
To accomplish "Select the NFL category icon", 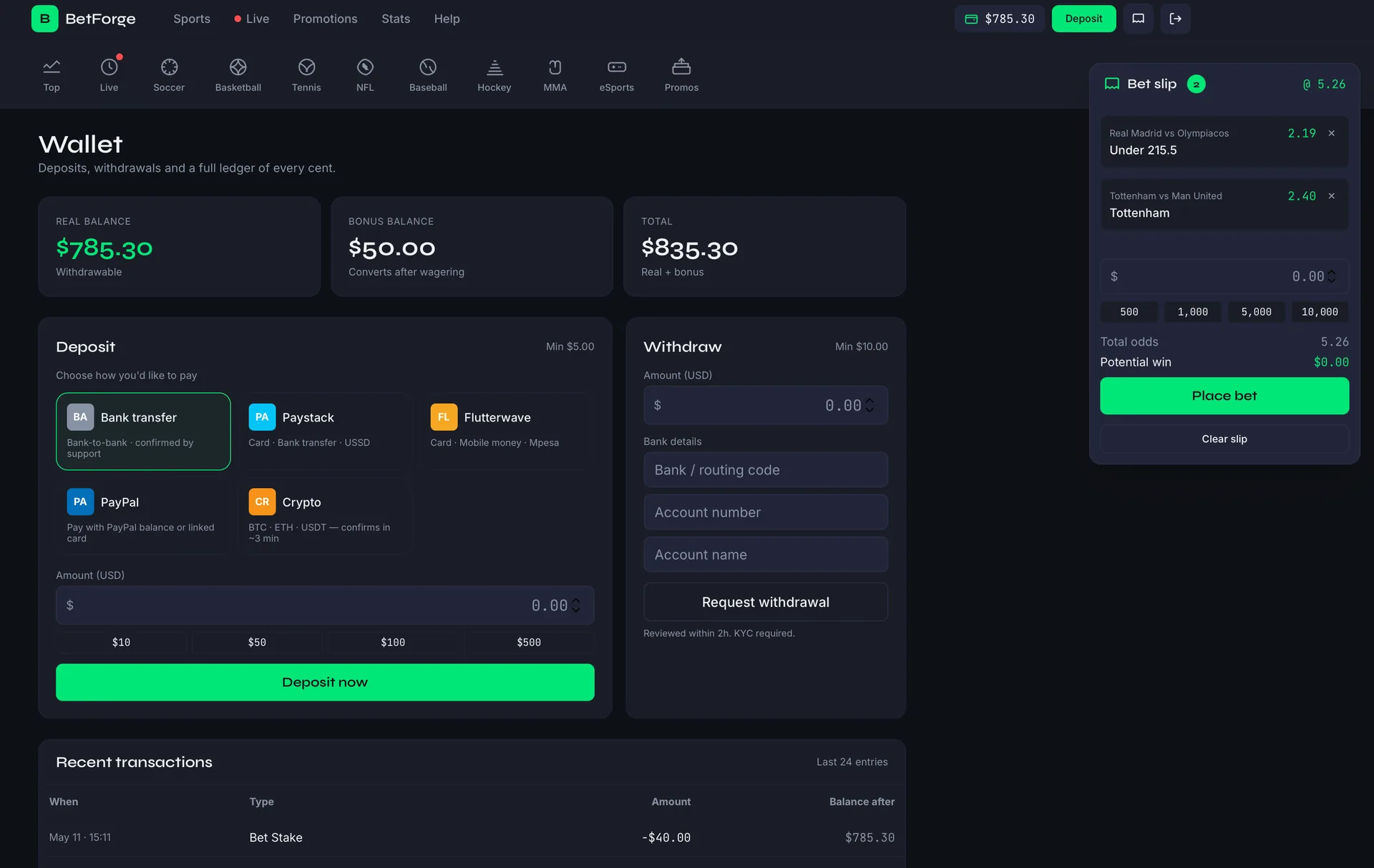I will coord(365,67).
